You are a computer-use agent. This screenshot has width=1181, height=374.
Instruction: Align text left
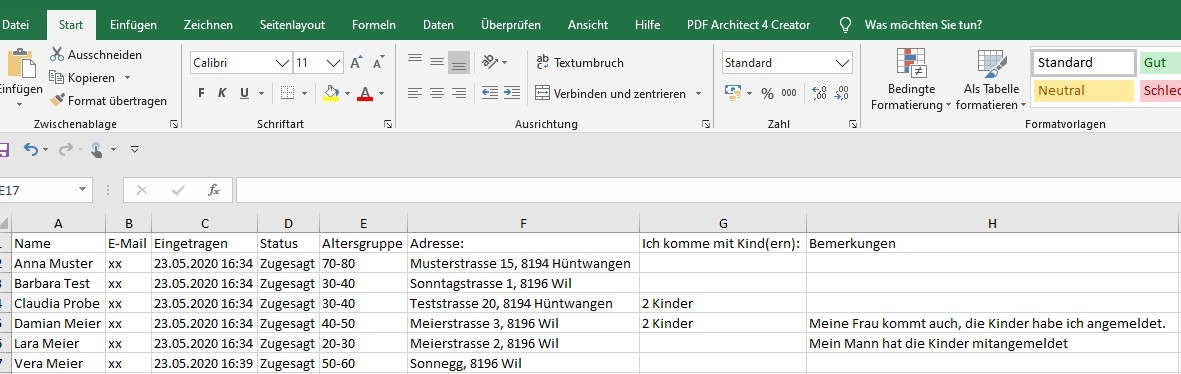(415, 93)
